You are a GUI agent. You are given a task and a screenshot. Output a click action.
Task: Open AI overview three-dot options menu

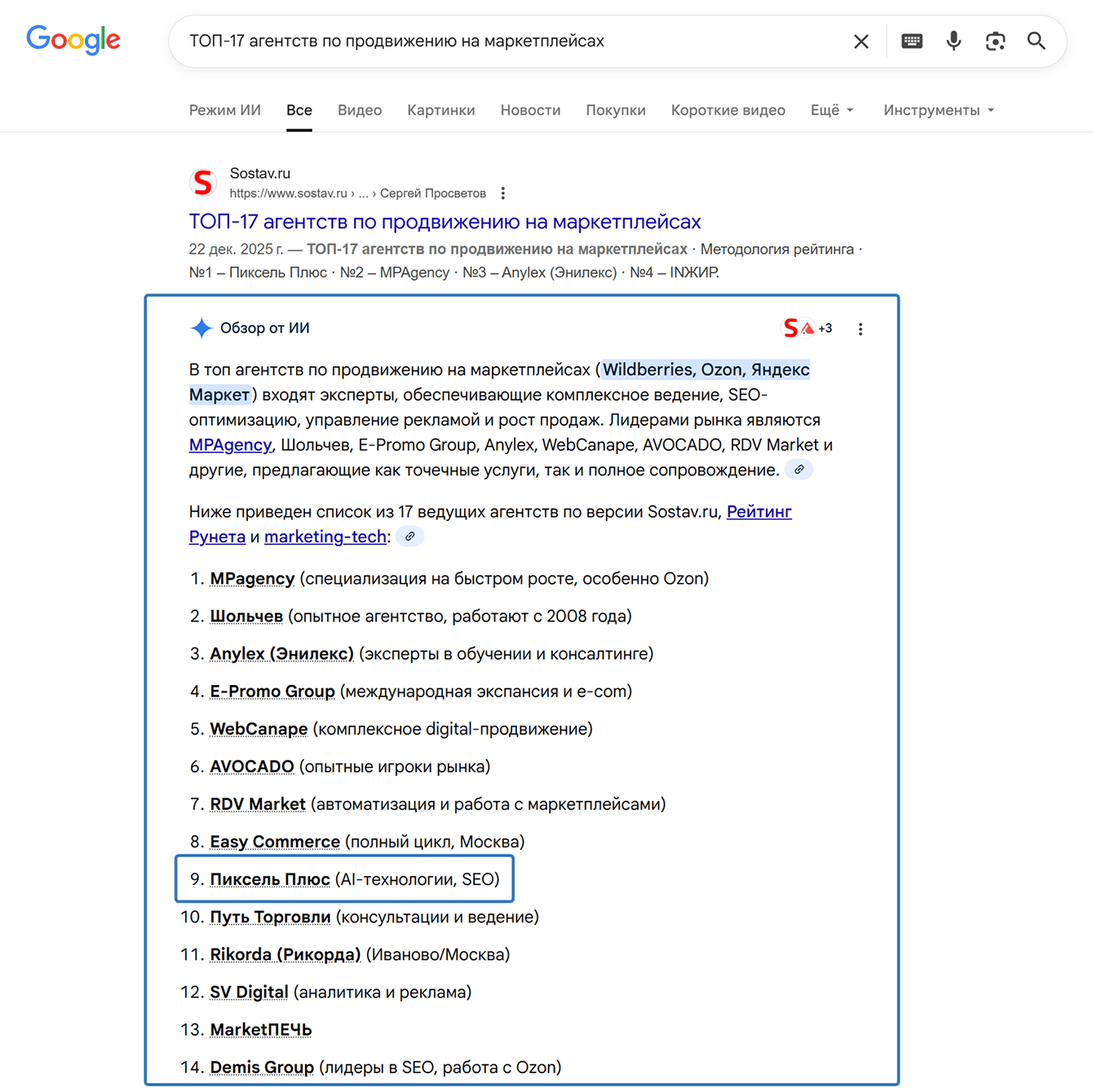point(861,329)
